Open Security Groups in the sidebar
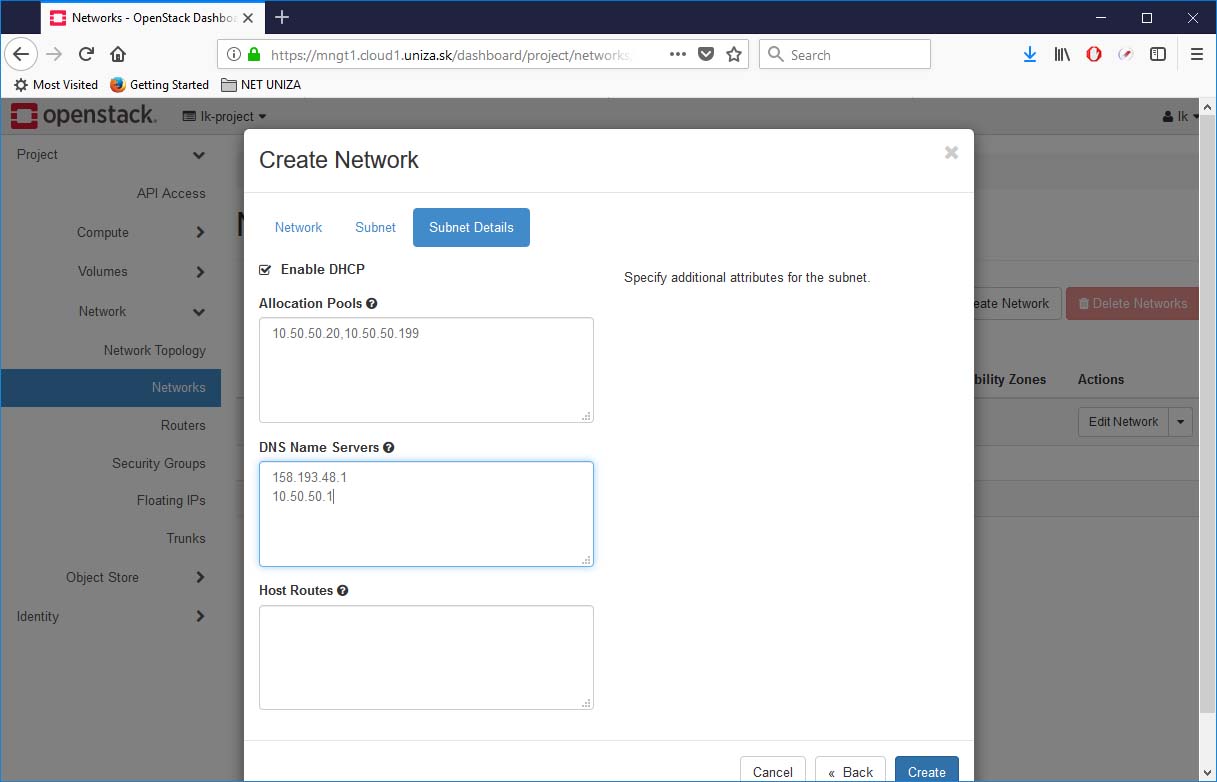The width and height of the screenshot is (1217, 782). (159, 463)
